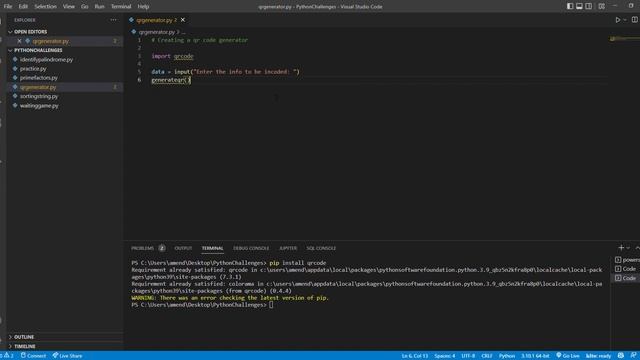Image resolution: width=640 pixels, height=360 pixels.
Task: Toggle secondary side bar layout icon
Action: point(589,6)
